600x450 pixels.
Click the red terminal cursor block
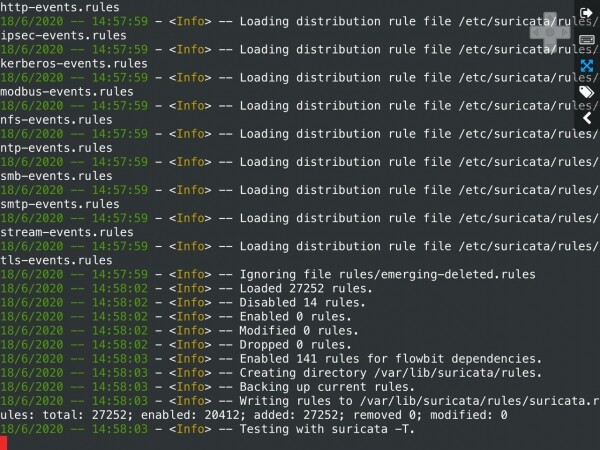(4, 442)
